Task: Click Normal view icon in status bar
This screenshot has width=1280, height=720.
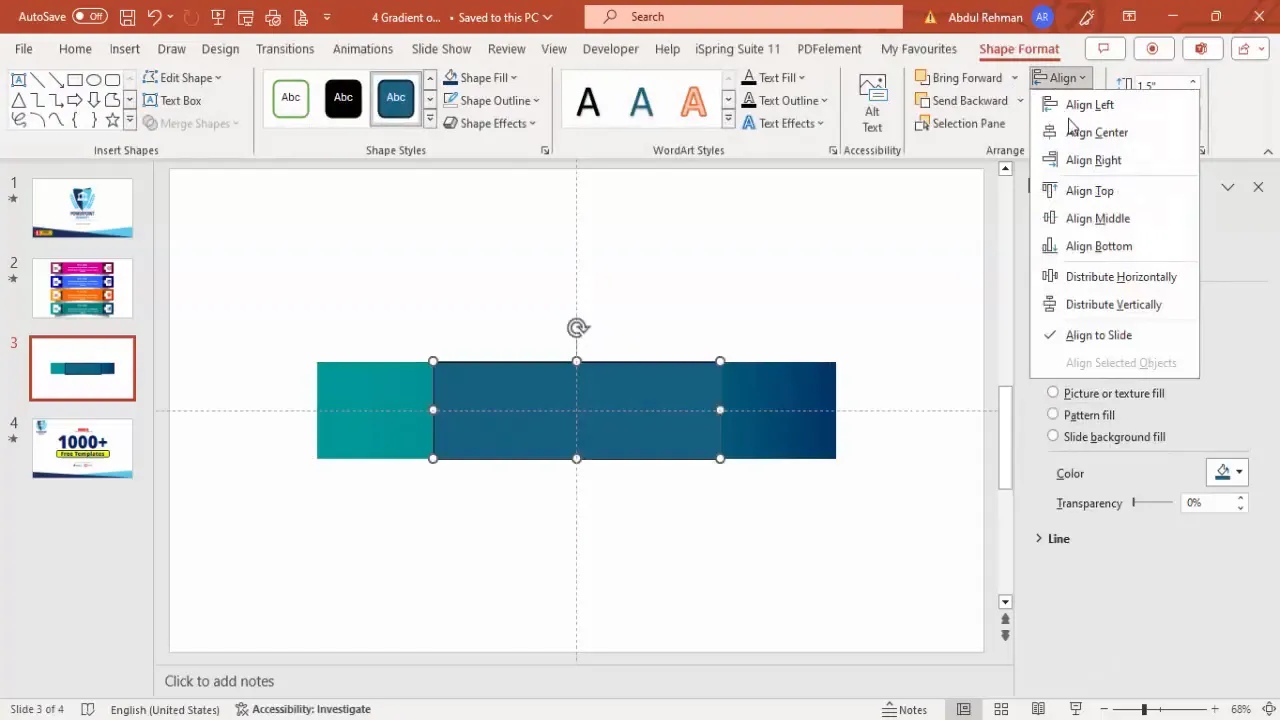Action: pos(964,709)
